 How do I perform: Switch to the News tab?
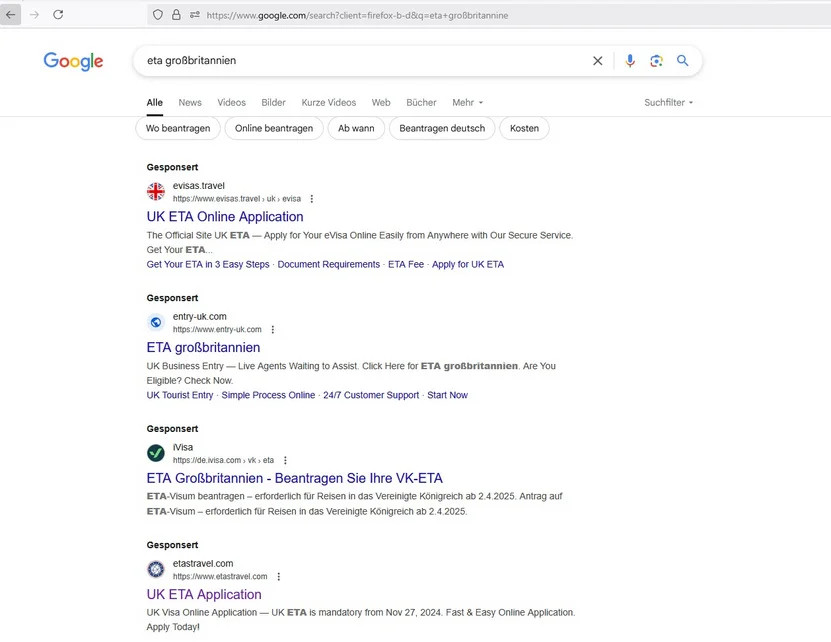coord(190,102)
